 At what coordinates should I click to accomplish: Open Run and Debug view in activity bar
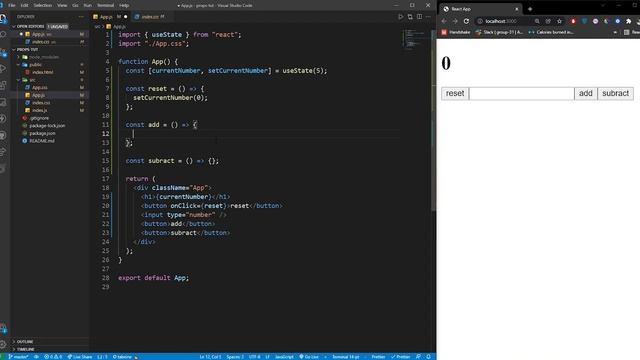[x=3, y=69]
